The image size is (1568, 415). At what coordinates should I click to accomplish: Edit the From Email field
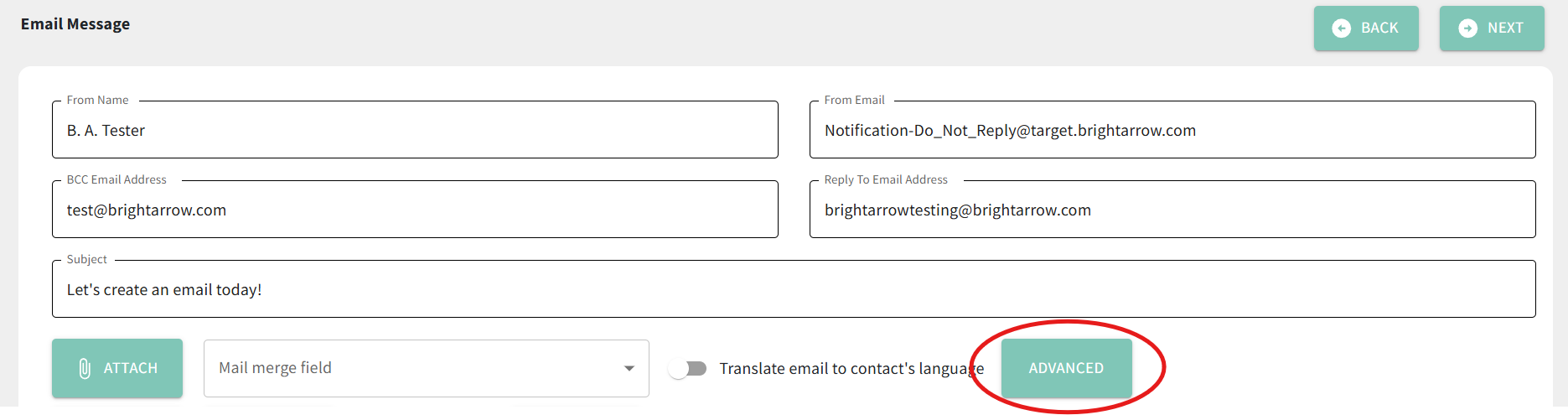click(1172, 130)
